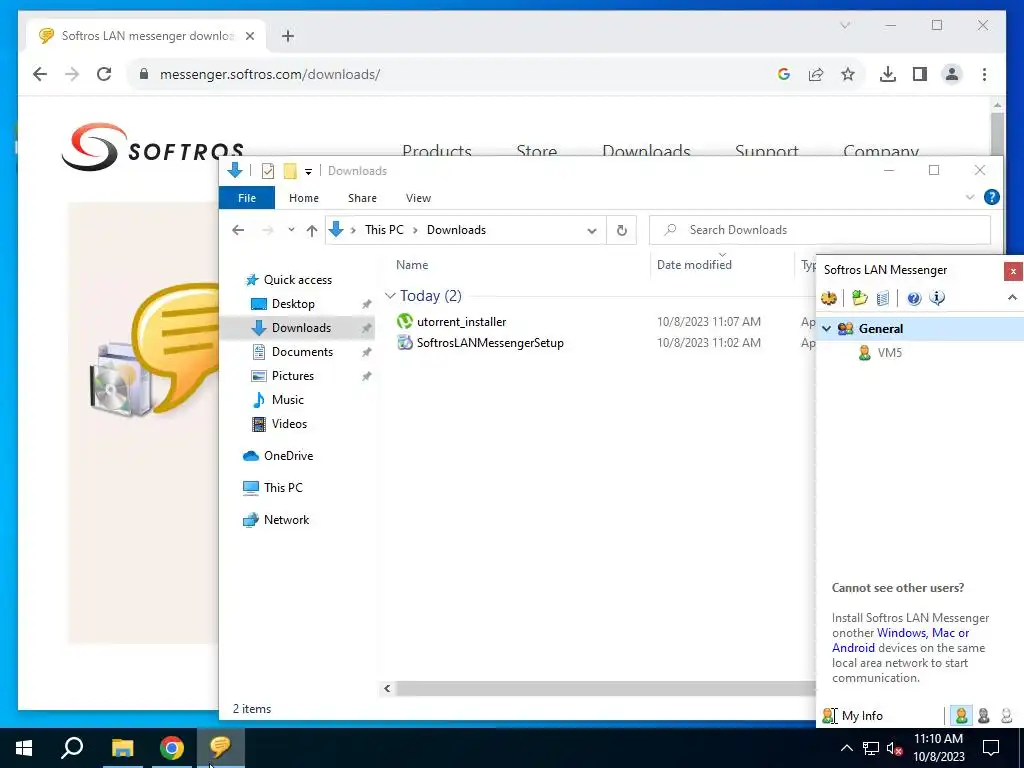Click the Chrome address bar URL
Screen dimensions: 1024x768
(270, 74)
